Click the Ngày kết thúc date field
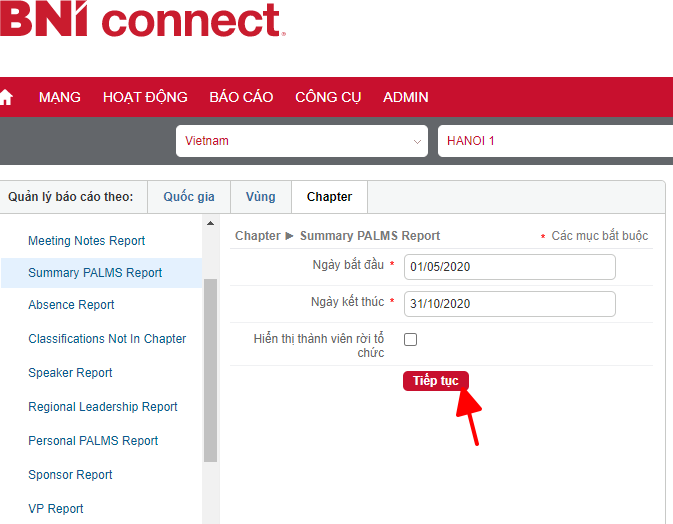Image resolution: width=673 pixels, height=524 pixels. click(x=509, y=303)
